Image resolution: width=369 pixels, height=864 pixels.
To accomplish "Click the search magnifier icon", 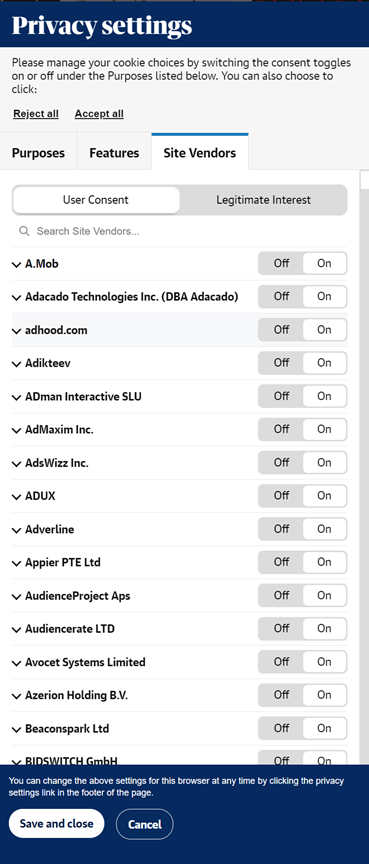I will click(x=24, y=231).
